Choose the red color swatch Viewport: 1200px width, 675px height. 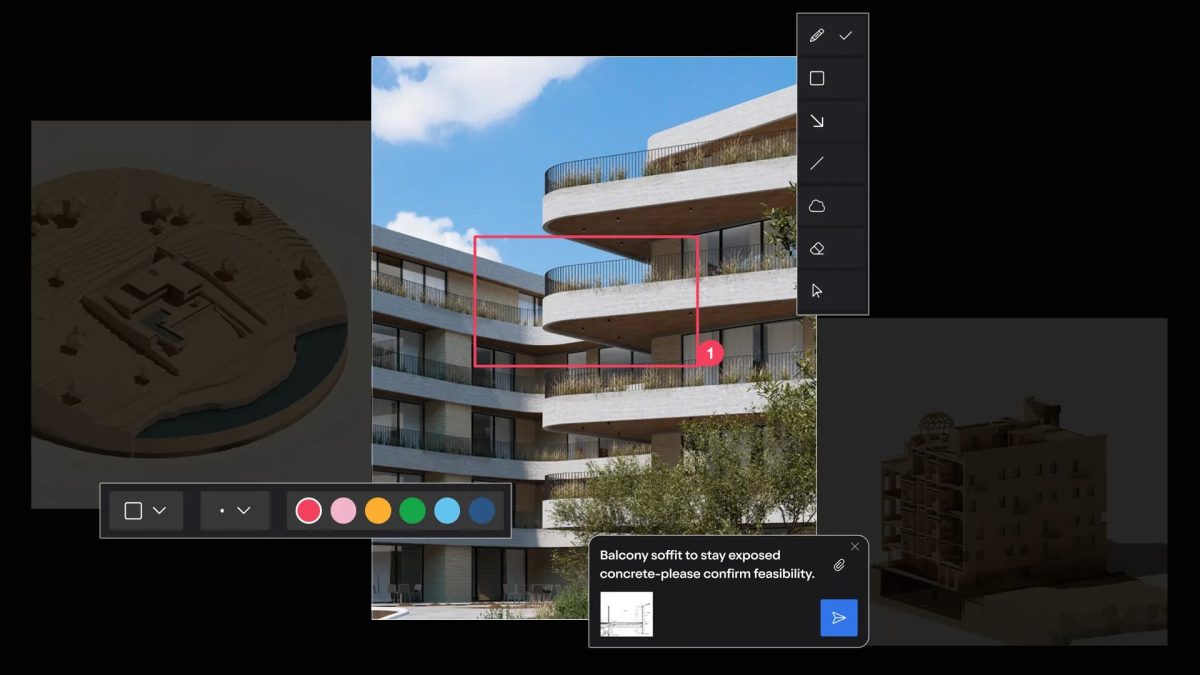tap(309, 511)
